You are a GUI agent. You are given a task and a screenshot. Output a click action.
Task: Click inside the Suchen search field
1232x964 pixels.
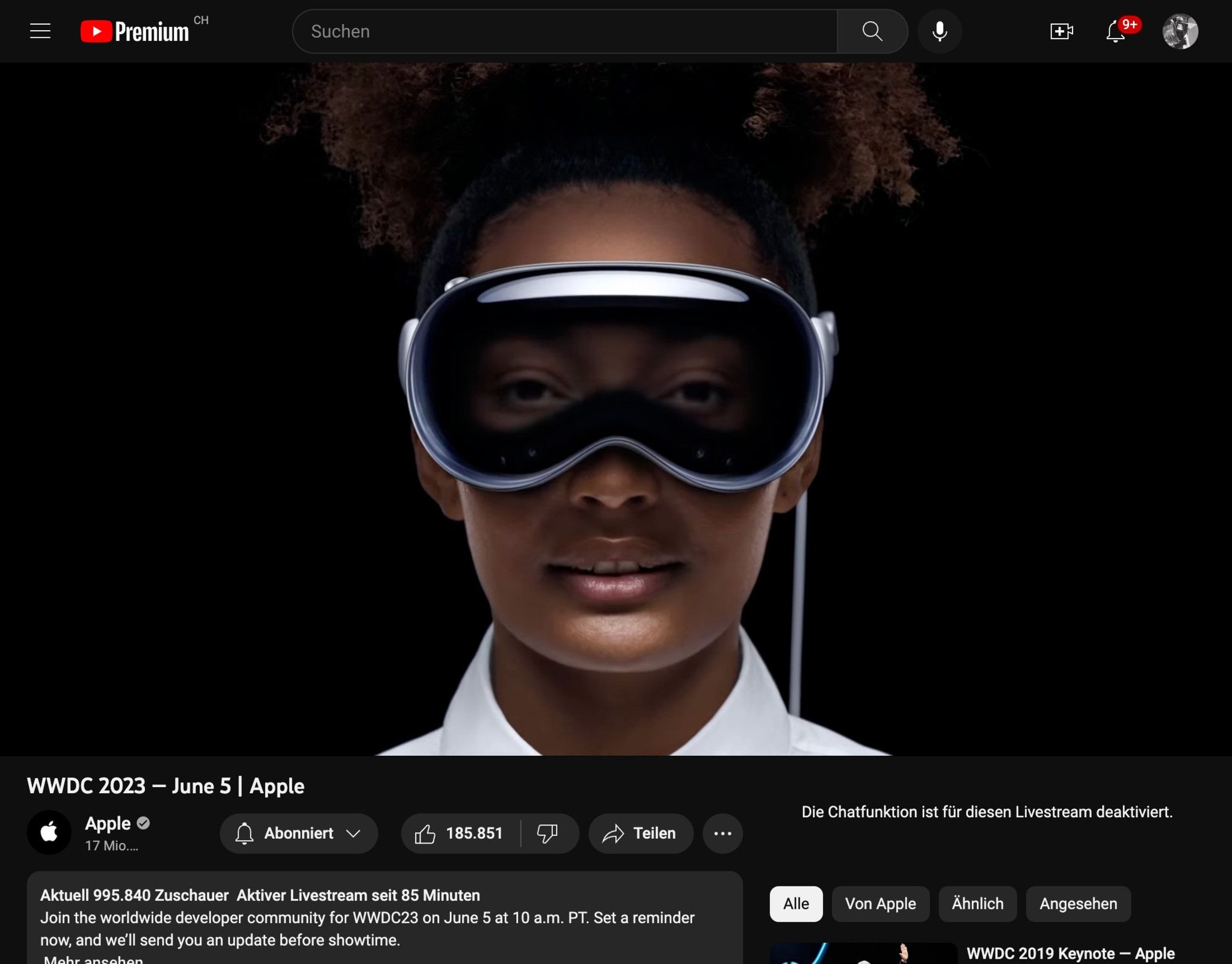[x=541, y=31]
